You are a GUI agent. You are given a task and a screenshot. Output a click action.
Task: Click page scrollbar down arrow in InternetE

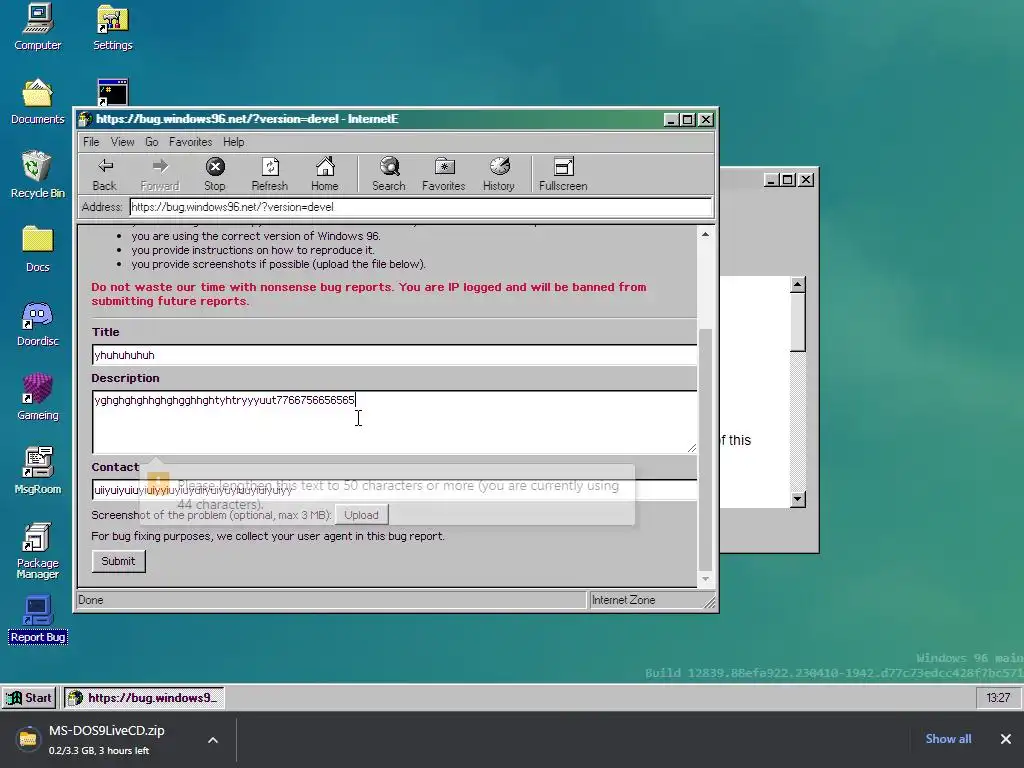pyautogui.click(x=705, y=579)
